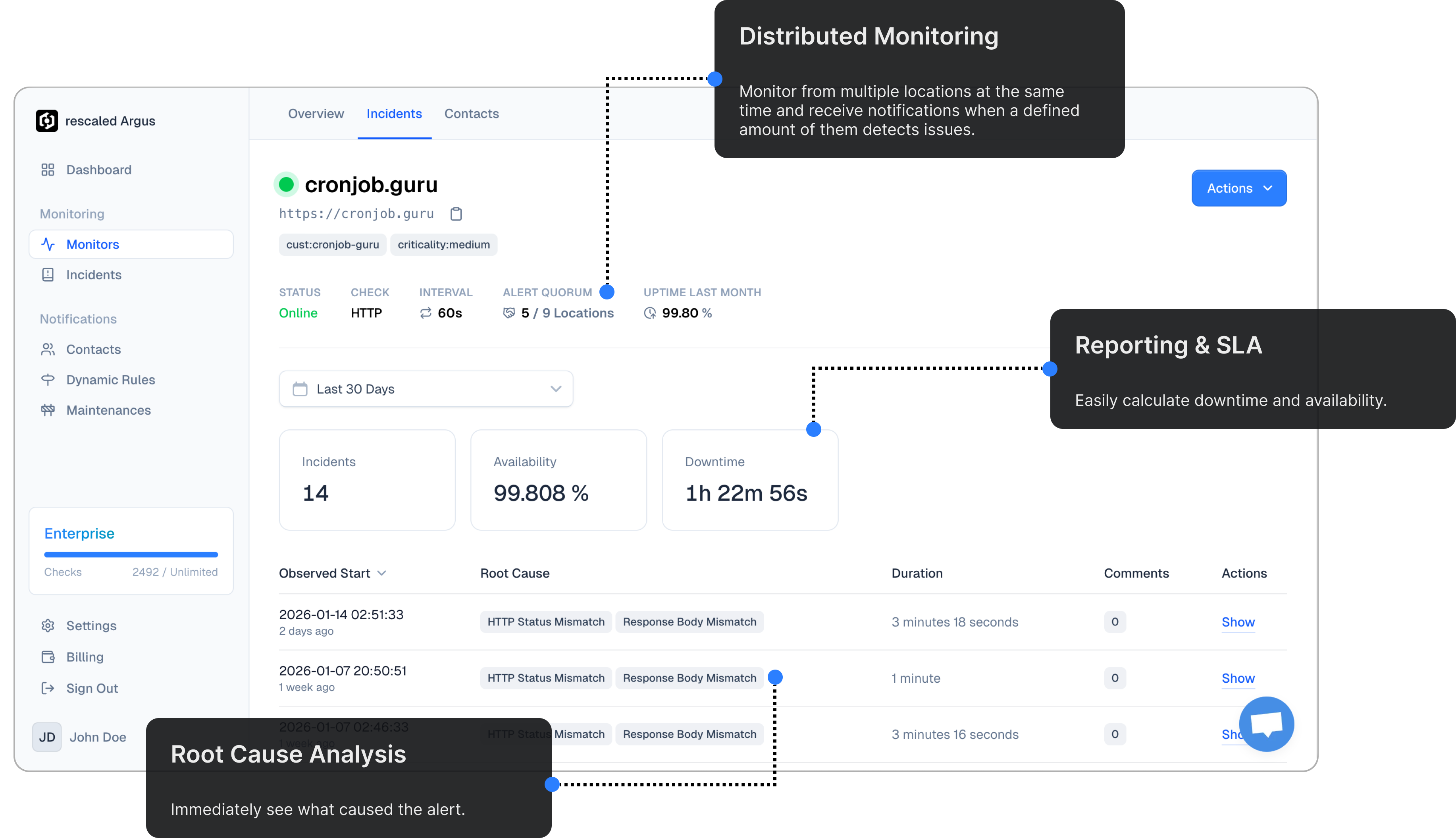Switch to the Overview tab

click(x=316, y=114)
